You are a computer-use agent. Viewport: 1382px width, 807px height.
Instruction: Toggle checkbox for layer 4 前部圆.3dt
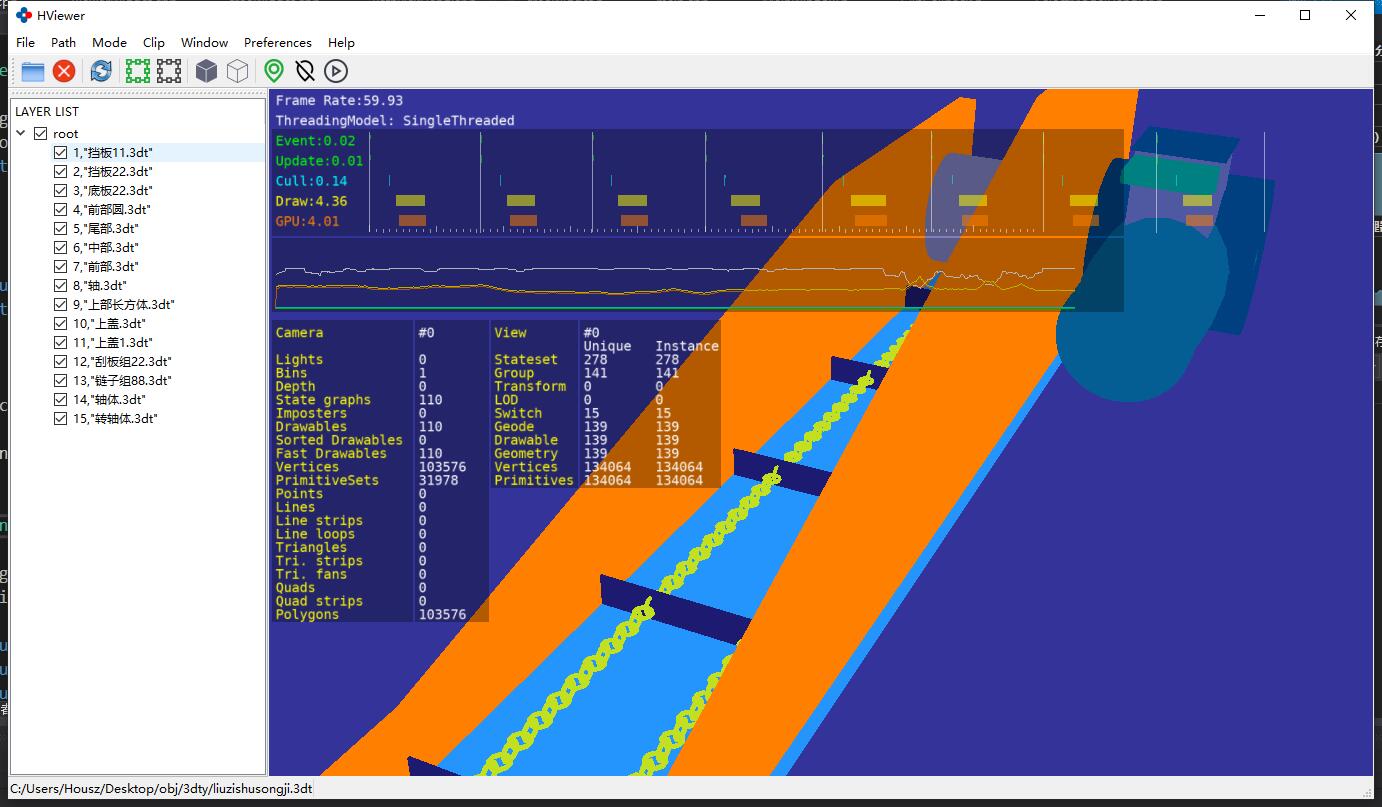pos(61,209)
